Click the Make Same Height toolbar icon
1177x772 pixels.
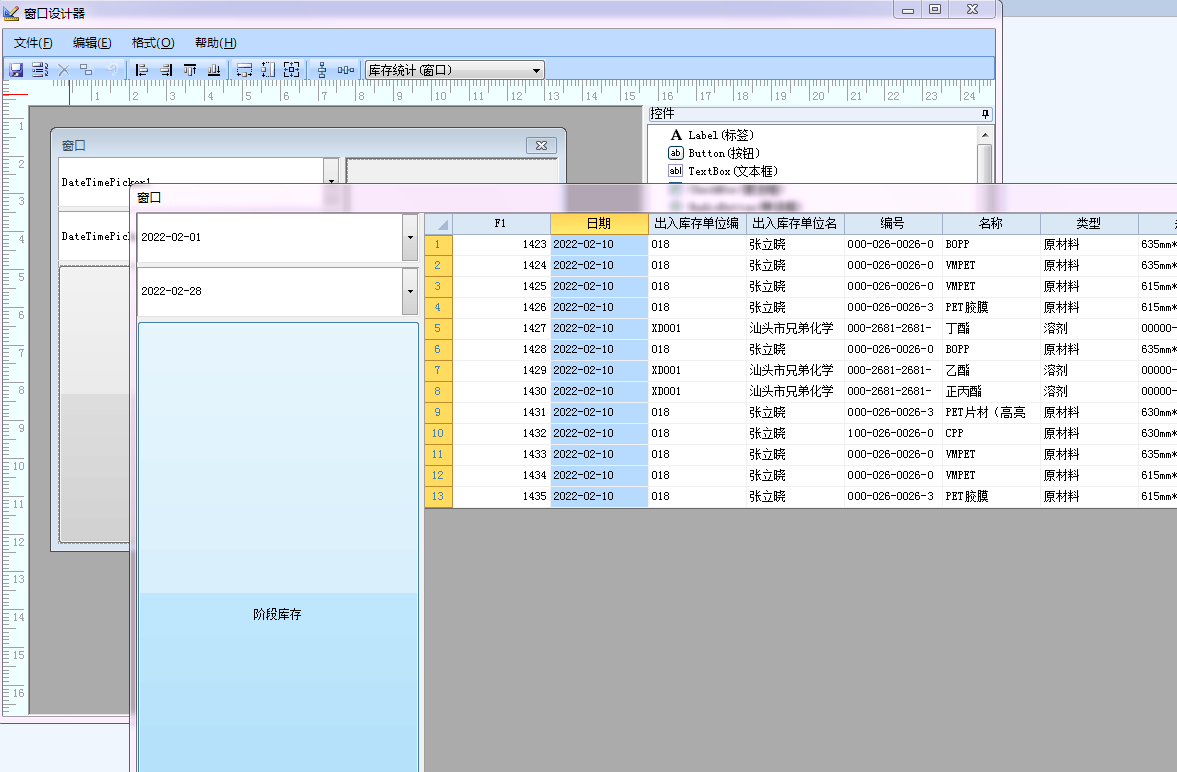268,70
